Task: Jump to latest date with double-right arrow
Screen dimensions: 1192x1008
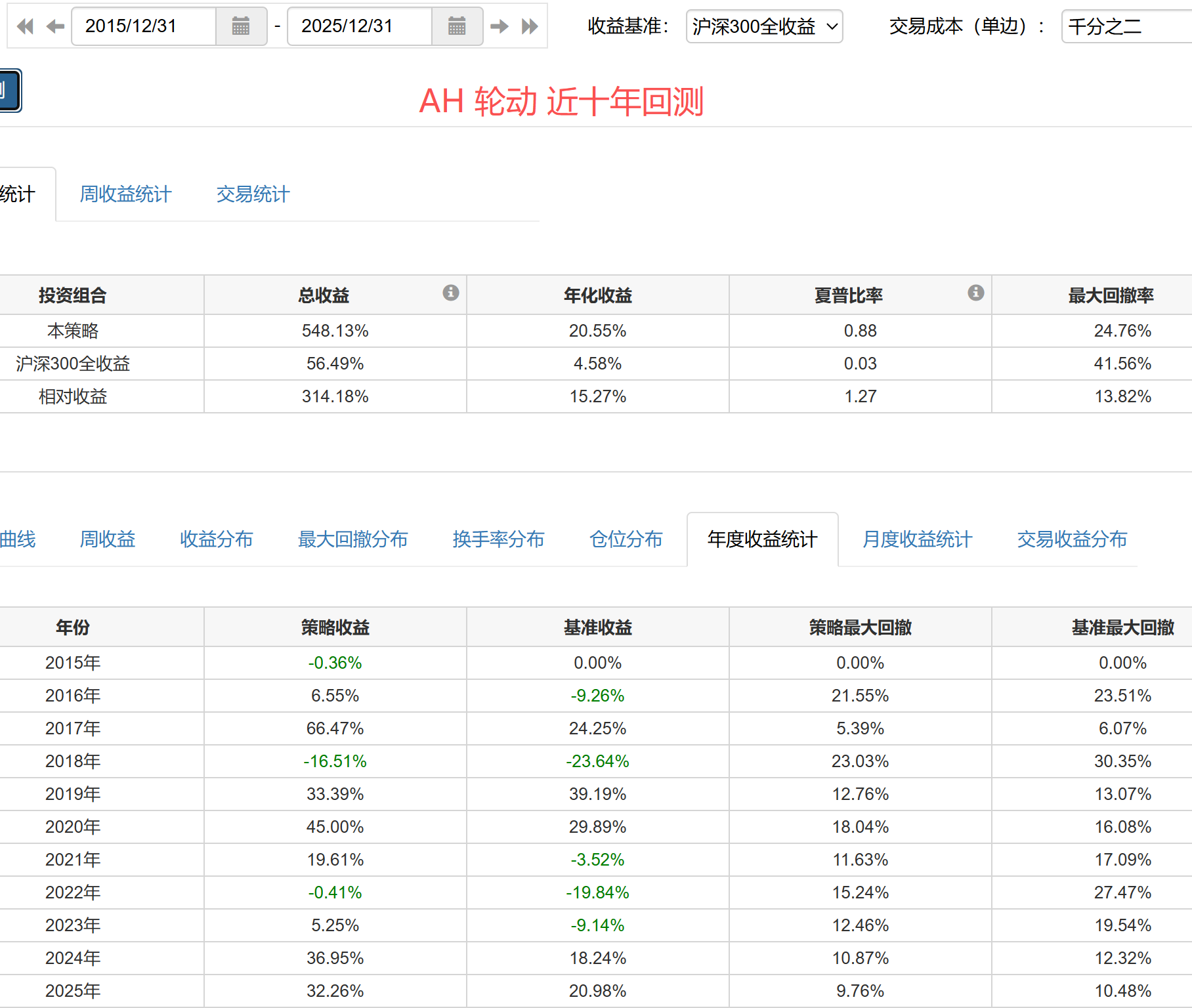Action: click(530, 26)
